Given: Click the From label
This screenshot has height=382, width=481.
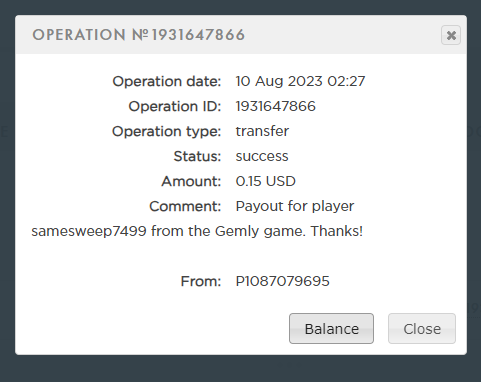Looking at the screenshot, I should coord(201,281).
